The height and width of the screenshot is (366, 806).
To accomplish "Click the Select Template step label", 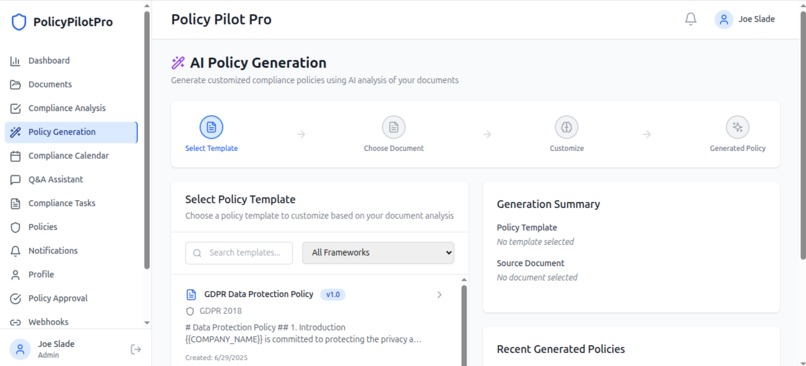I will click(x=211, y=149).
